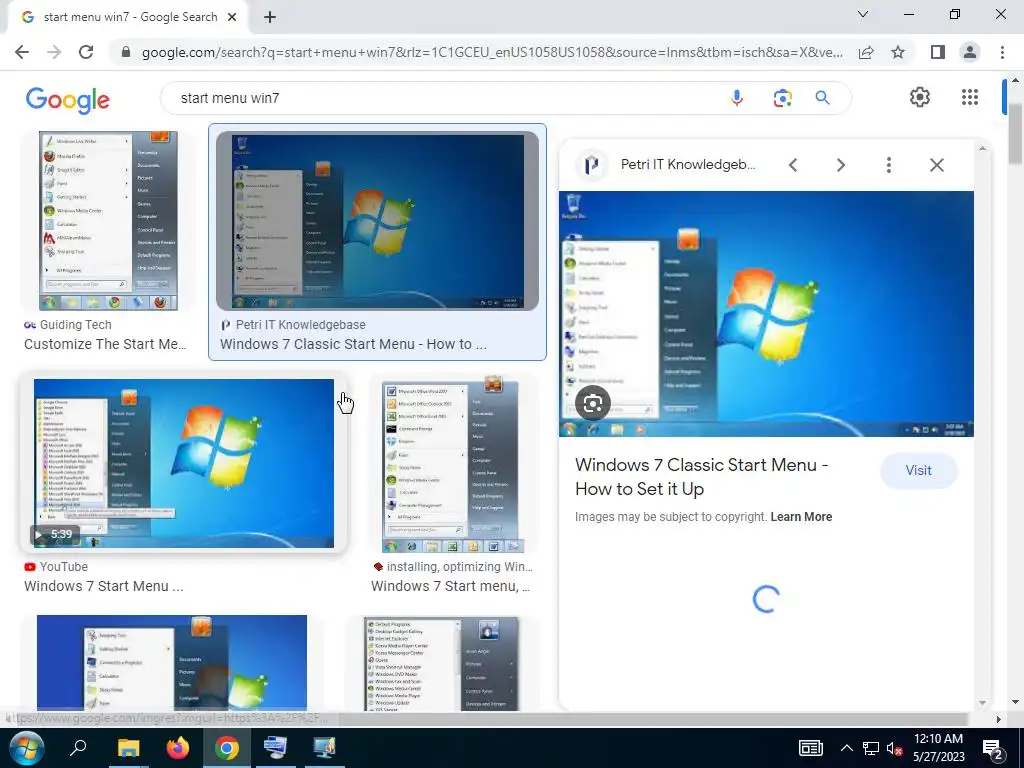The image size is (1024, 768).
Task: Open Google quick settings gear
Action: point(920,97)
